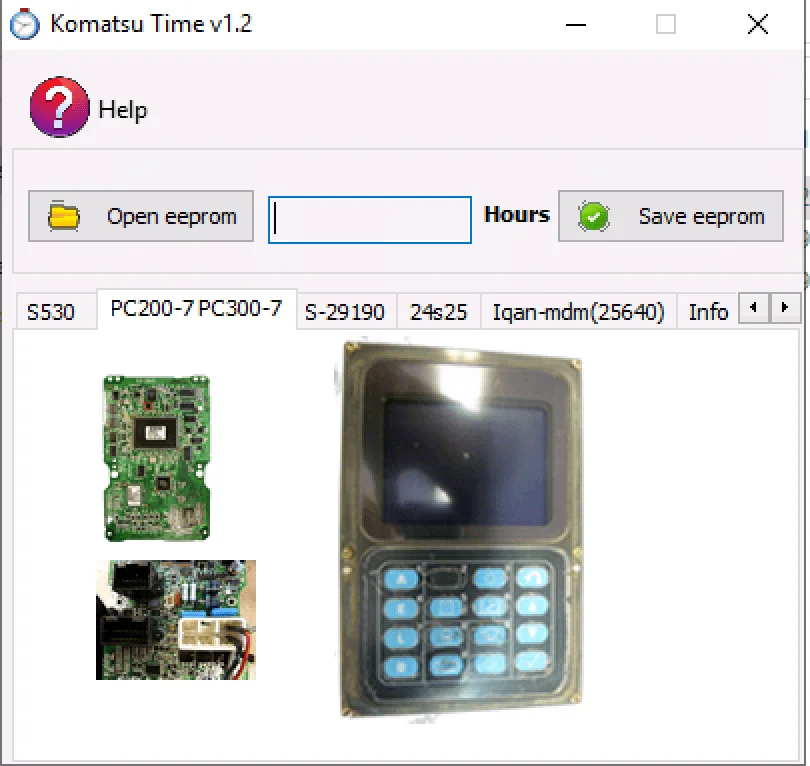The width and height of the screenshot is (810, 766).
Task: Click the connector board photo
Action: pos(176,620)
